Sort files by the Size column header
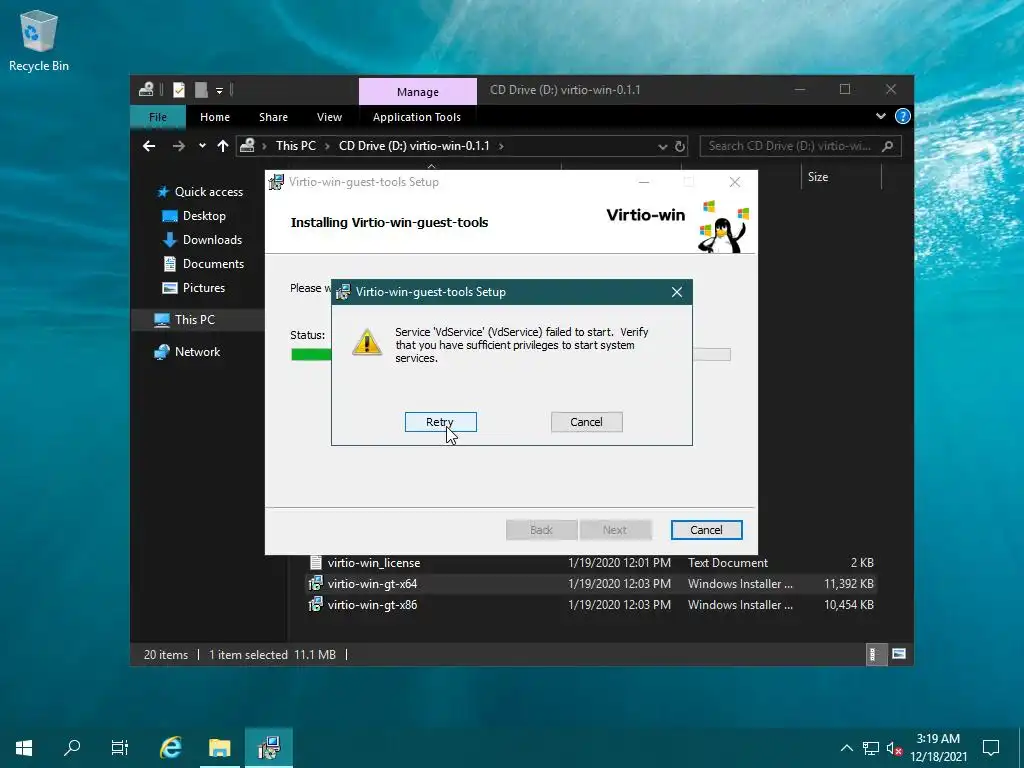 click(x=841, y=177)
